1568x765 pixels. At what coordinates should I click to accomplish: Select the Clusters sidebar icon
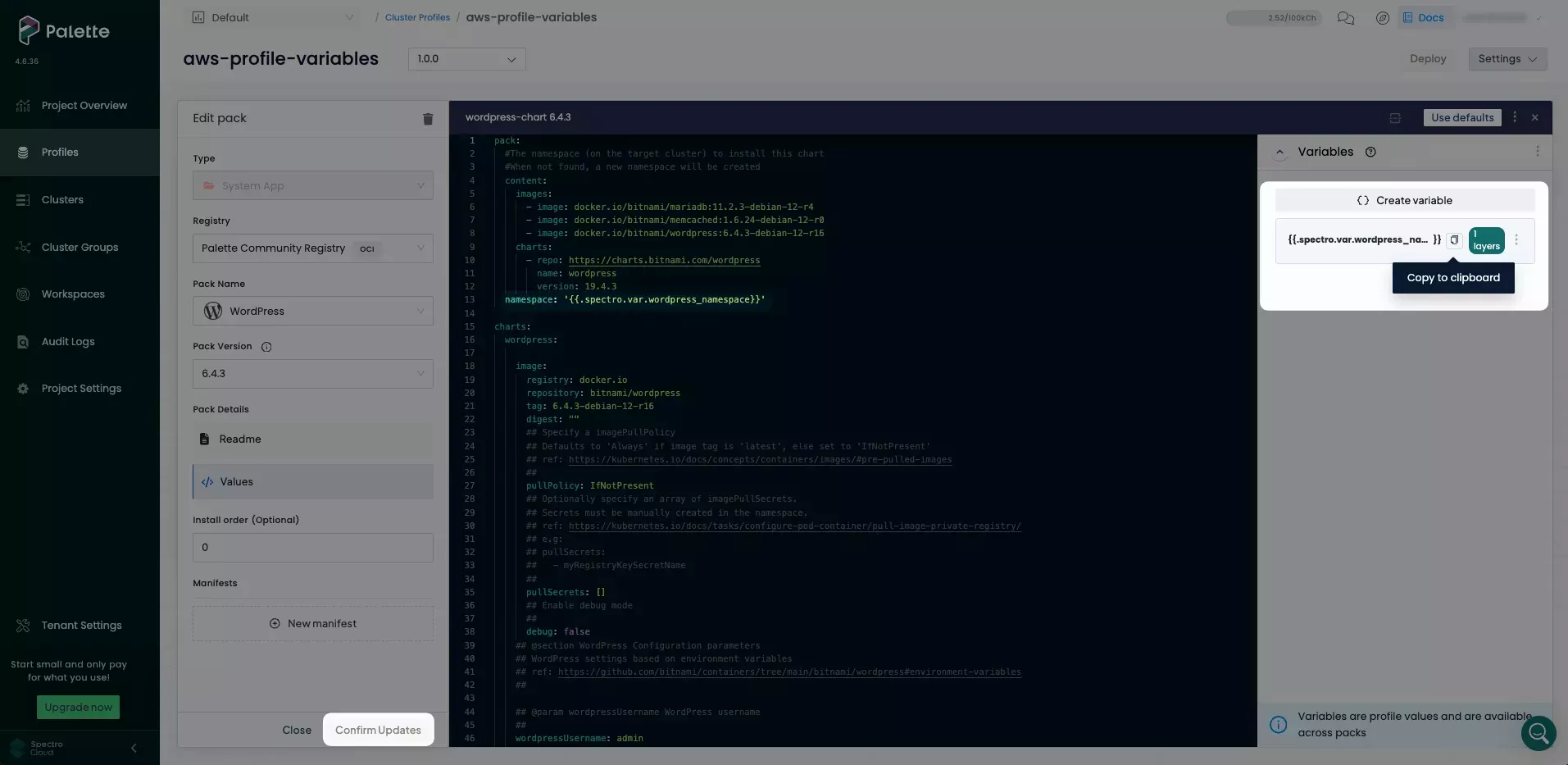[x=22, y=199]
